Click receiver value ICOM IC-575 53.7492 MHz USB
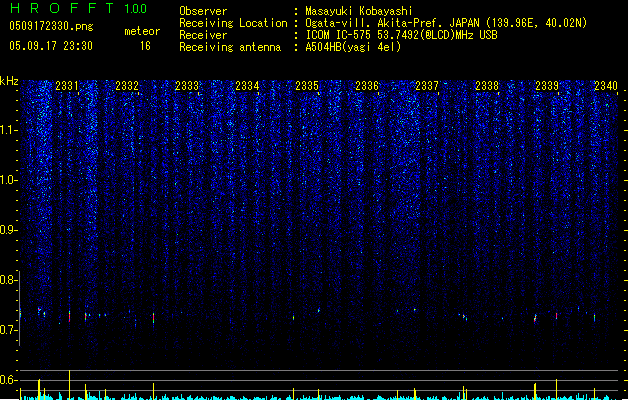629x400 pixels. tap(401, 35)
